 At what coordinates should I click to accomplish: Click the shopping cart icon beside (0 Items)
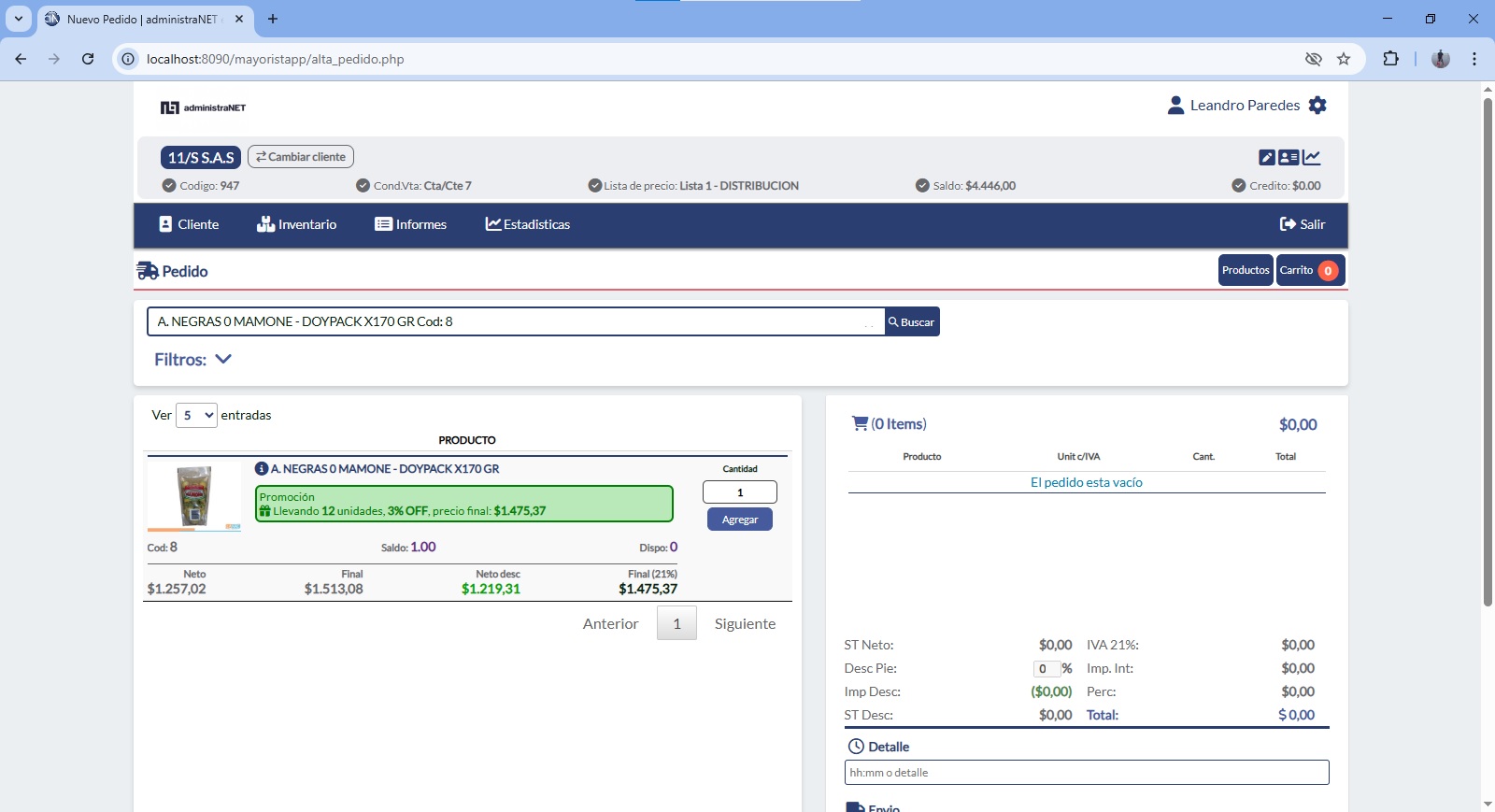[x=860, y=423]
